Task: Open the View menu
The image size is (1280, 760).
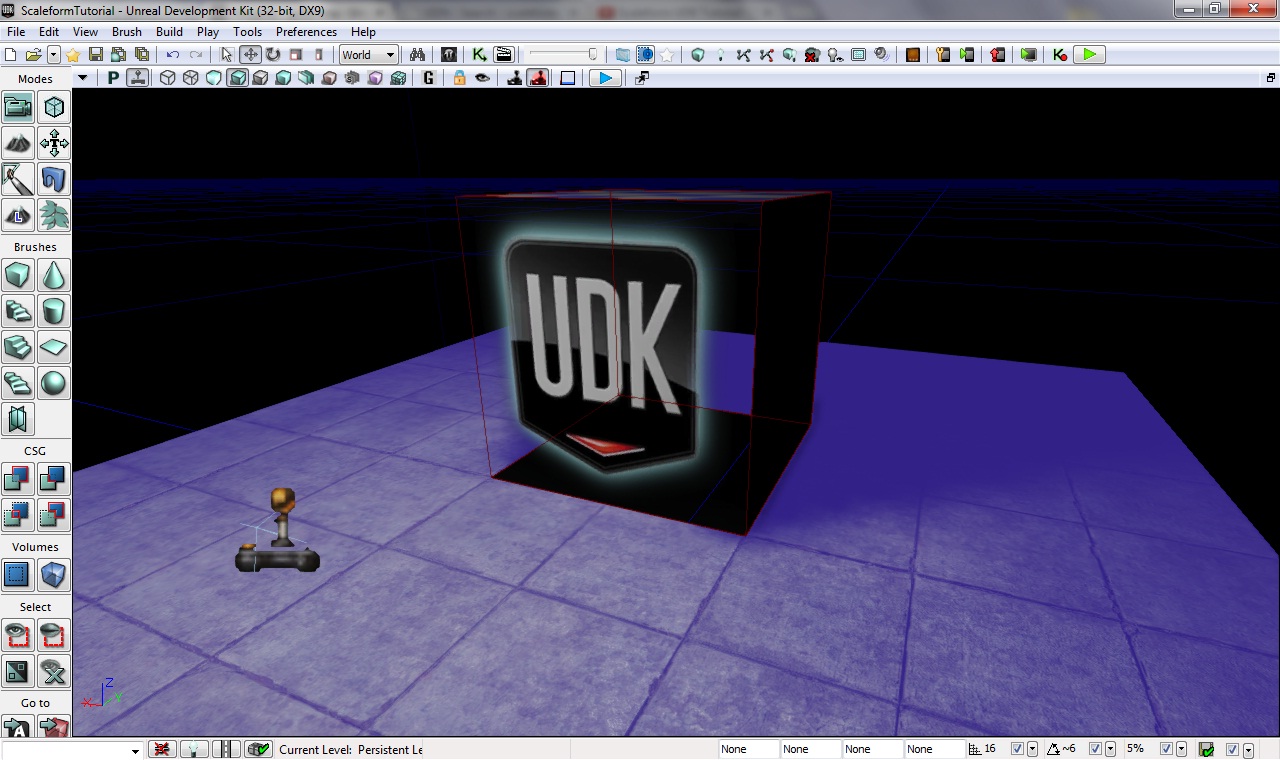Action: pyautogui.click(x=85, y=32)
